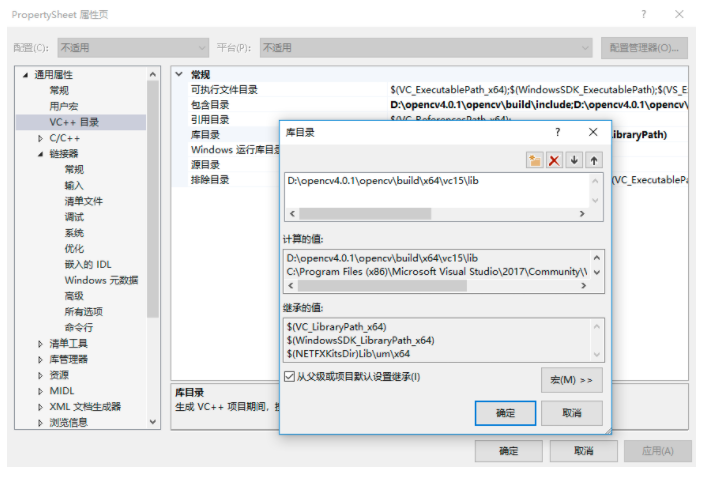Viewport: 701px width, 478px height.
Task: Select 调试 tree item
Action: 74,217
